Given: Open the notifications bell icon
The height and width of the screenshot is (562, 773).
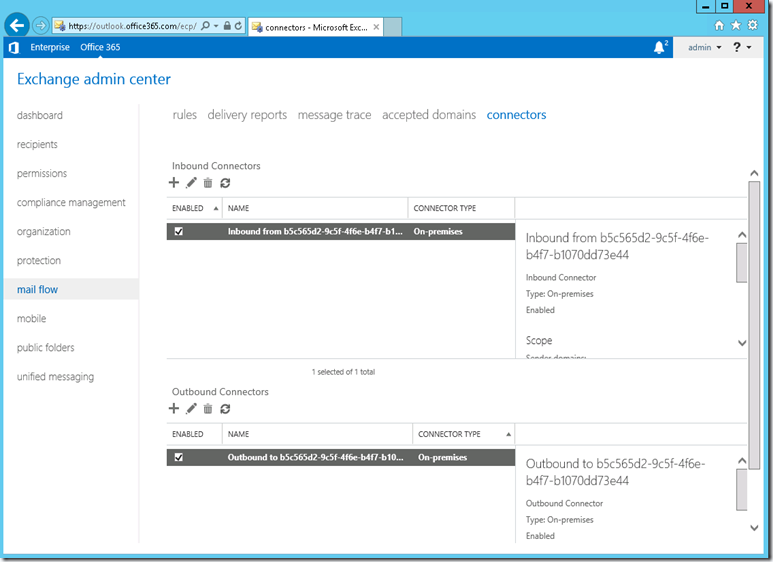Looking at the screenshot, I should [x=660, y=47].
